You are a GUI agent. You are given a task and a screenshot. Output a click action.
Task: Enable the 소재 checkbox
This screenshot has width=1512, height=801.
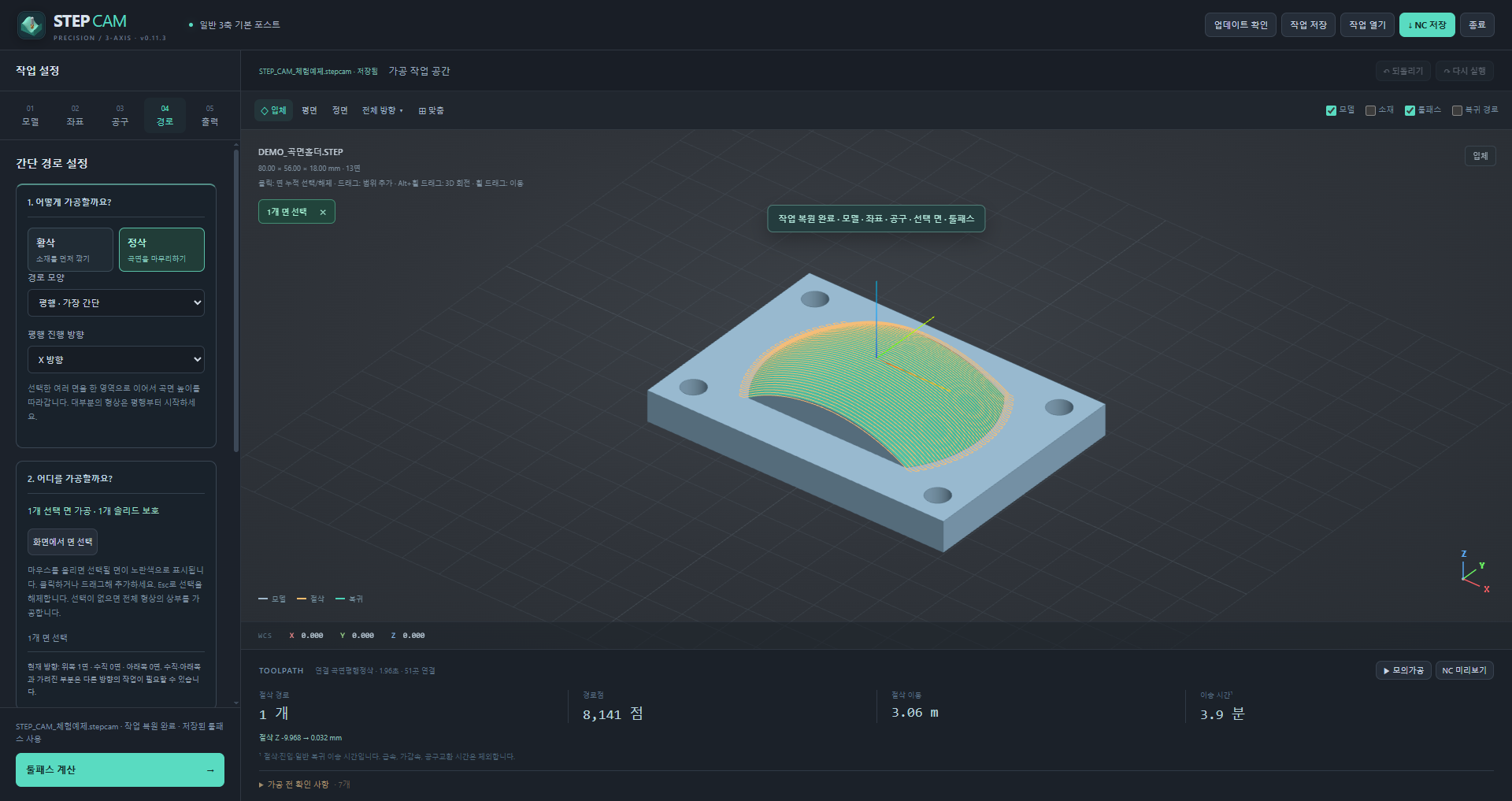point(1370,110)
